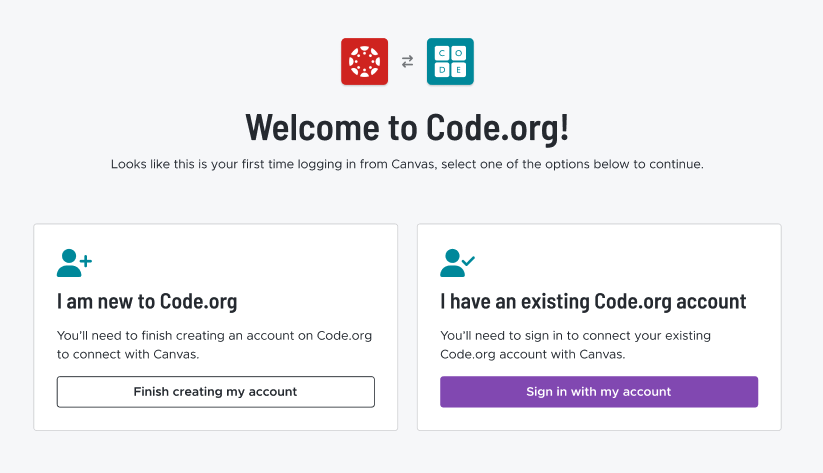Click I have an existing Code.org account heading
Screen dimensions: 823x473
tap(593, 302)
